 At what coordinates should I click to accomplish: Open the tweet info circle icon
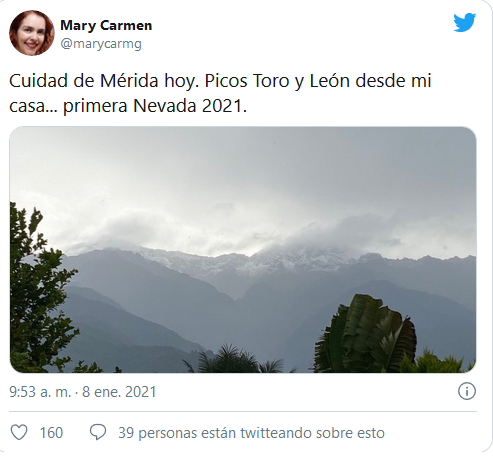[467, 391]
